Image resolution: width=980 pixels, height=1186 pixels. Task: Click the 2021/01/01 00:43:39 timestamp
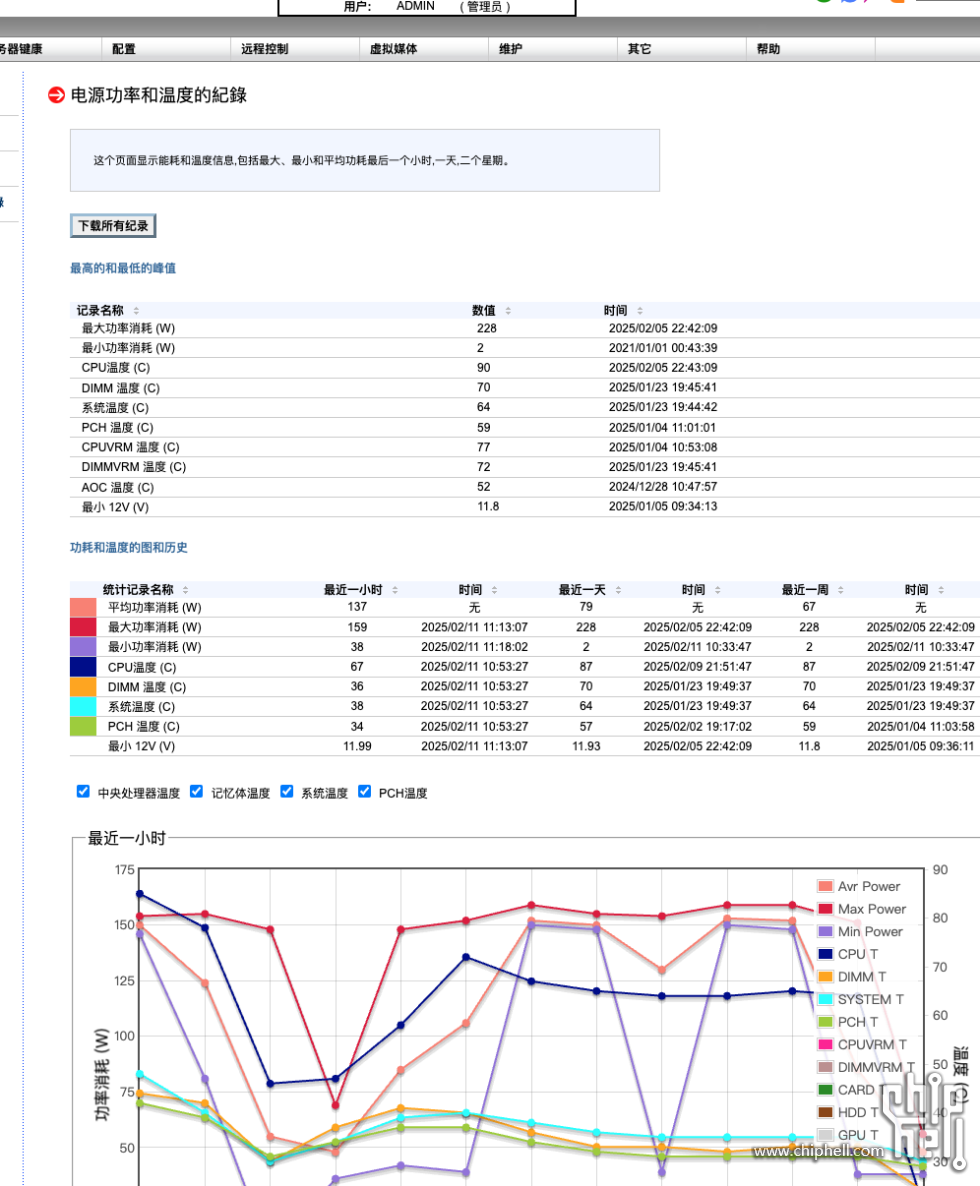point(663,348)
